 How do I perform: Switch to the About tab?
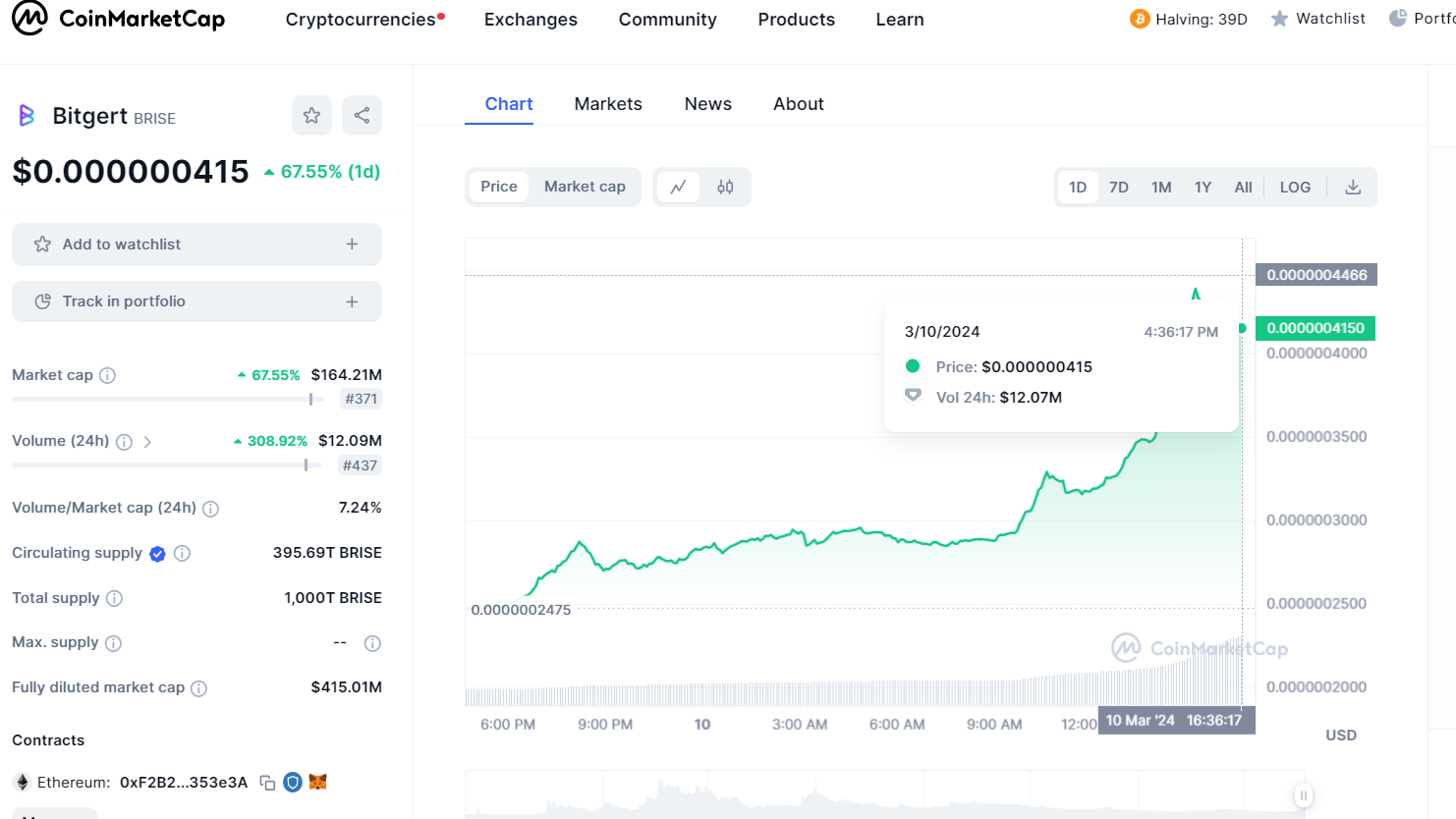[799, 104]
